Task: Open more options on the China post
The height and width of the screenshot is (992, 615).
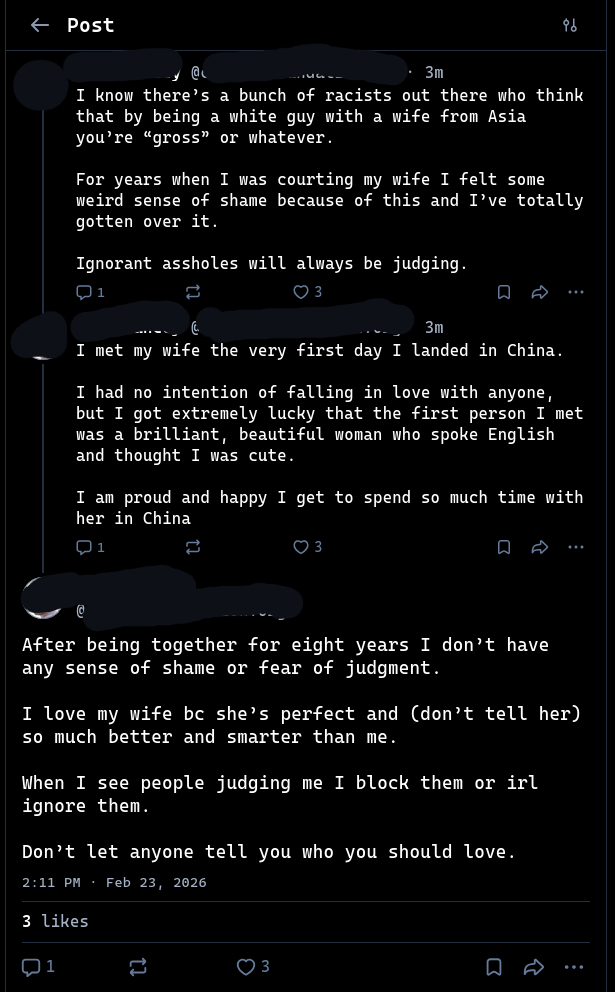Action: tap(575, 547)
